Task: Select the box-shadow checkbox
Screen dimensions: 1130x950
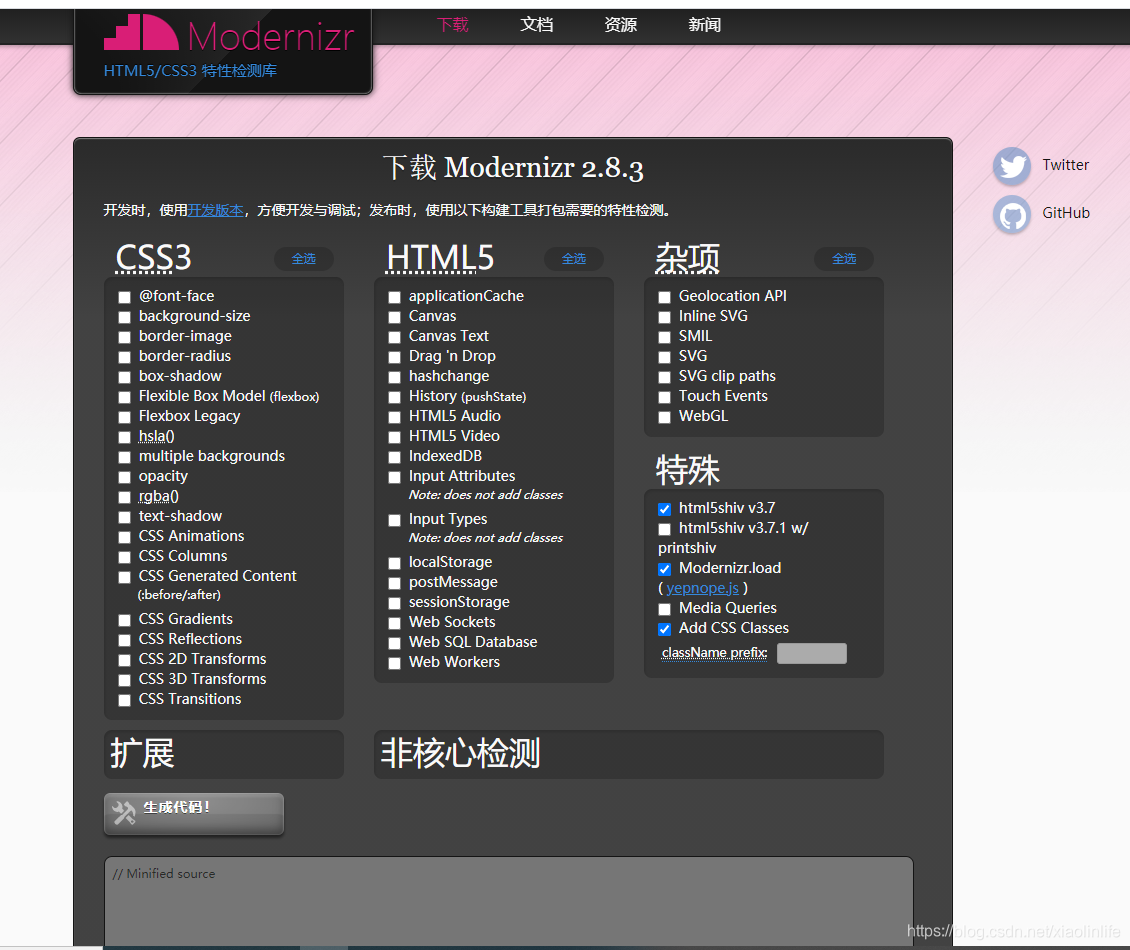Action: click(x=125, y=377)
